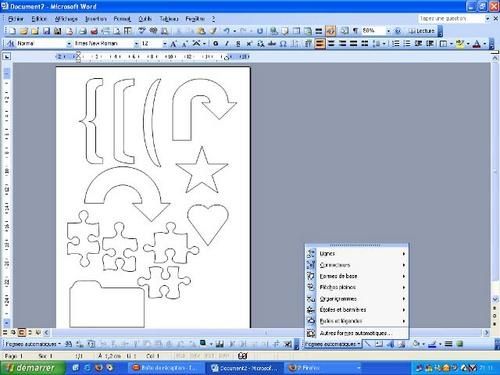Click the Undo arrow icon

227,31
